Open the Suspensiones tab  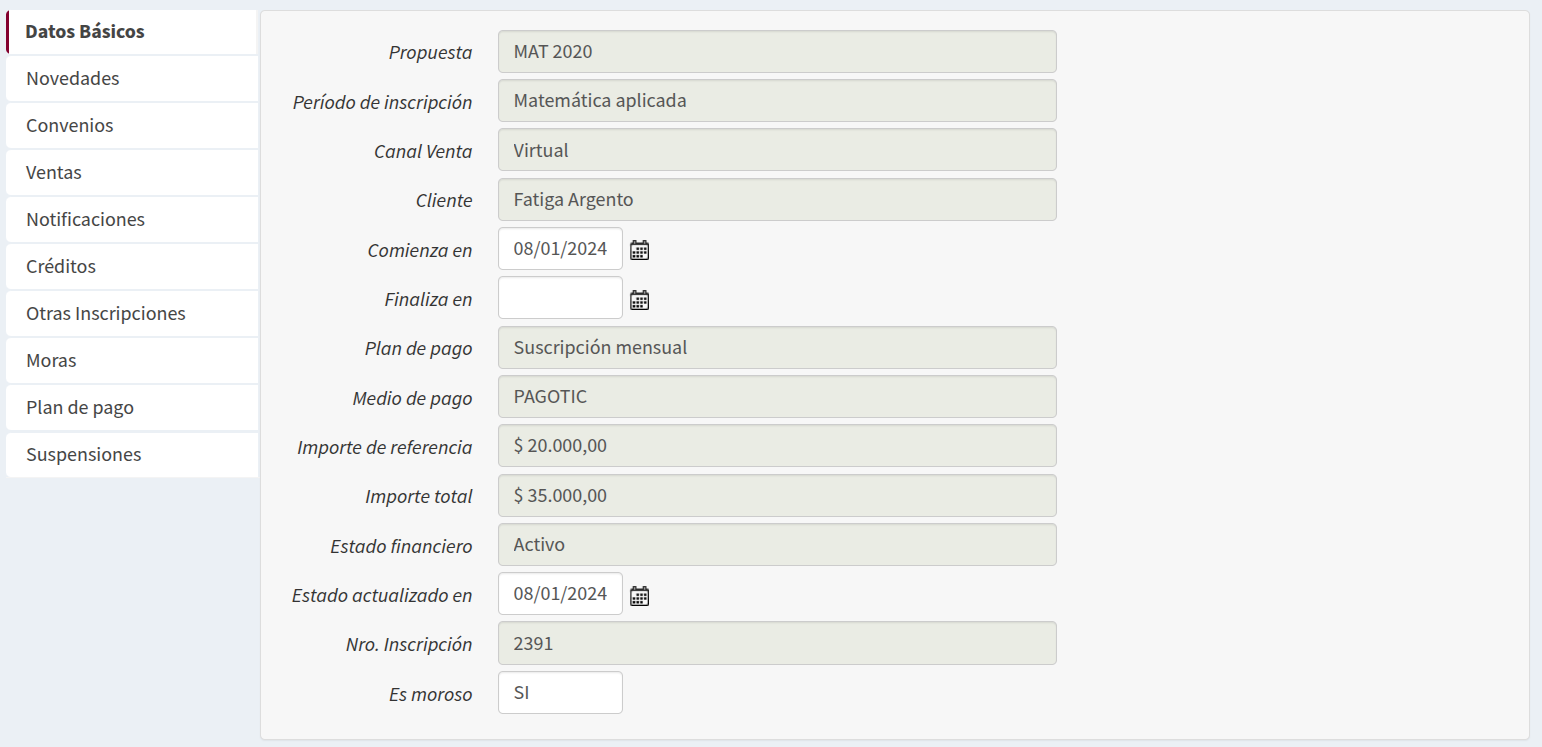pos(132,455)
